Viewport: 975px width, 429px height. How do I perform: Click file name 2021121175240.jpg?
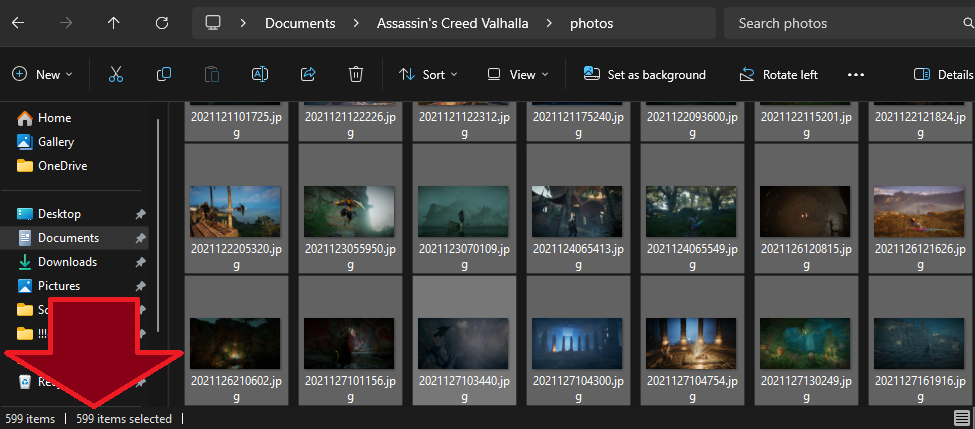coord(578,125)
